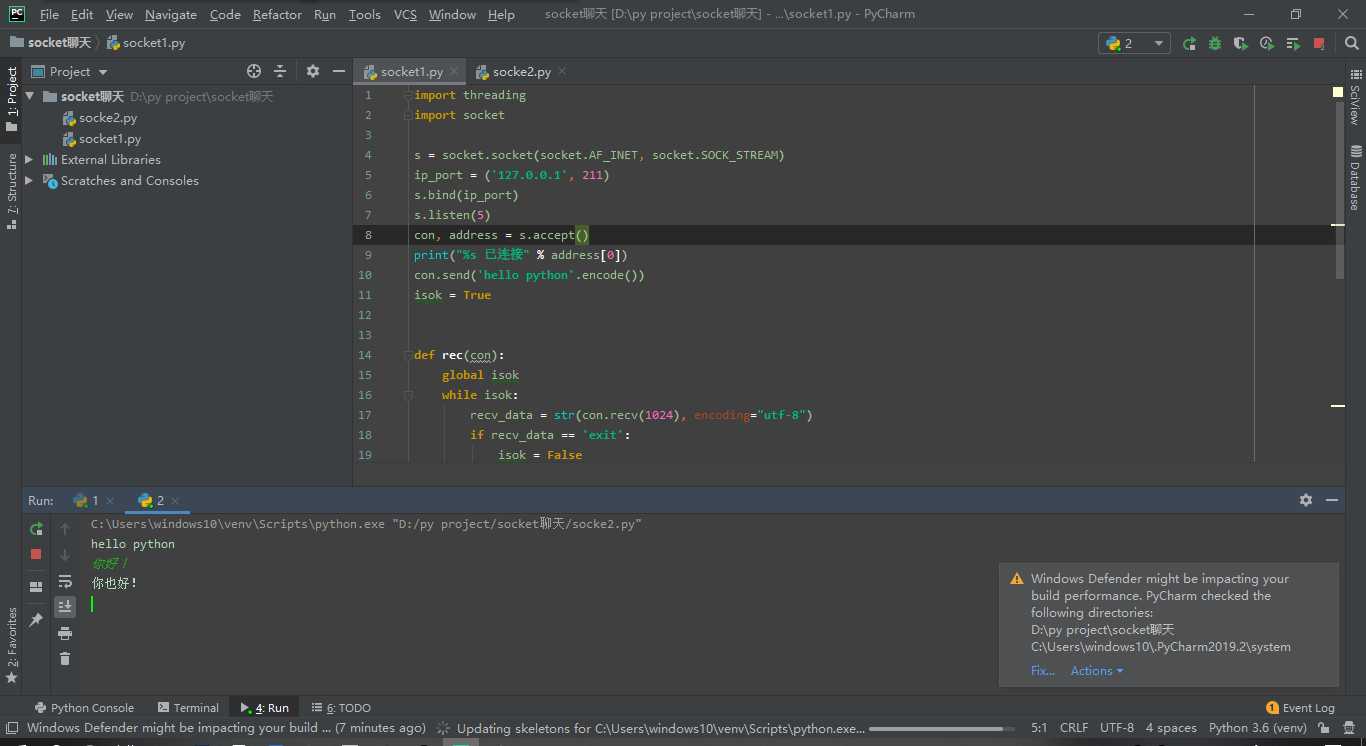
Task: Collapse all in Project panel
Action: coord(280,71)
